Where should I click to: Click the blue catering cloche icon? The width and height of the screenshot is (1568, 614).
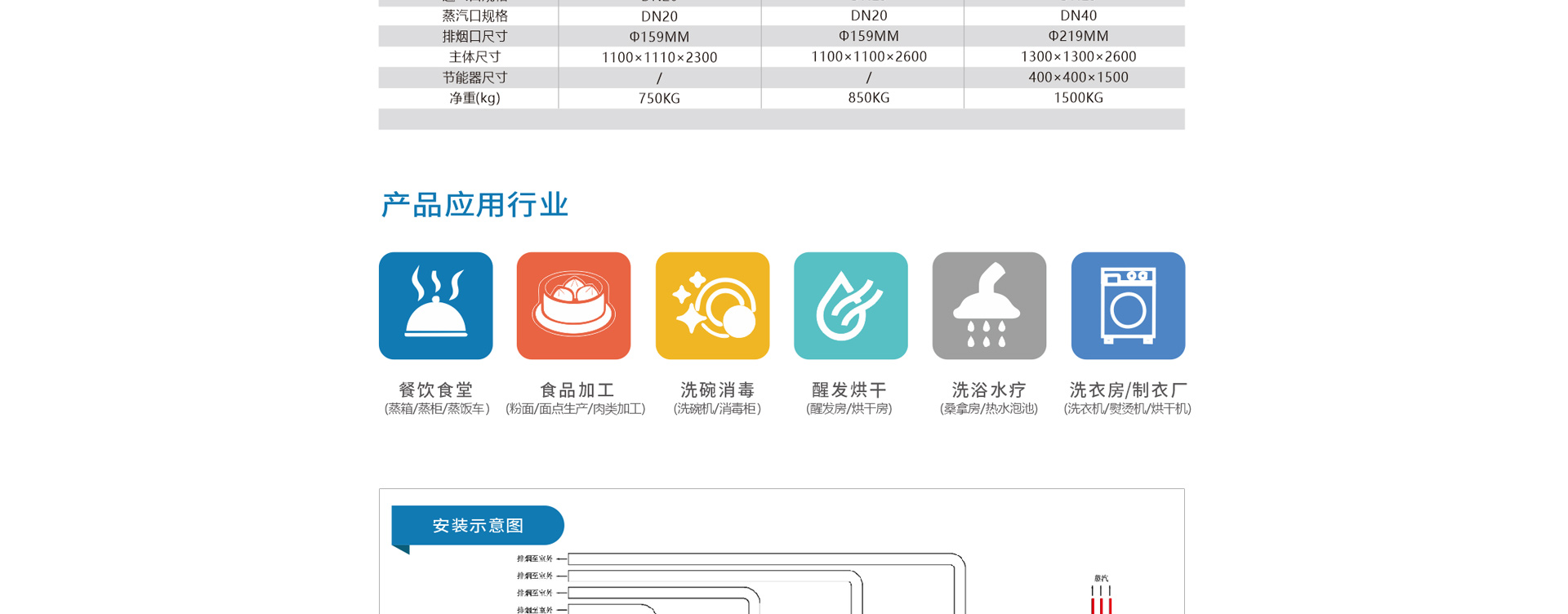(x=435, y=305)
